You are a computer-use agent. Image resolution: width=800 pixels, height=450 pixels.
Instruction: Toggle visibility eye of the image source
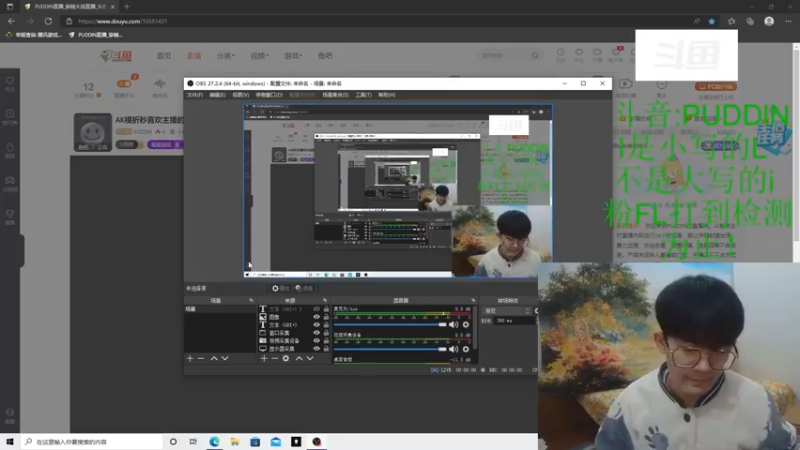(316, 317)
